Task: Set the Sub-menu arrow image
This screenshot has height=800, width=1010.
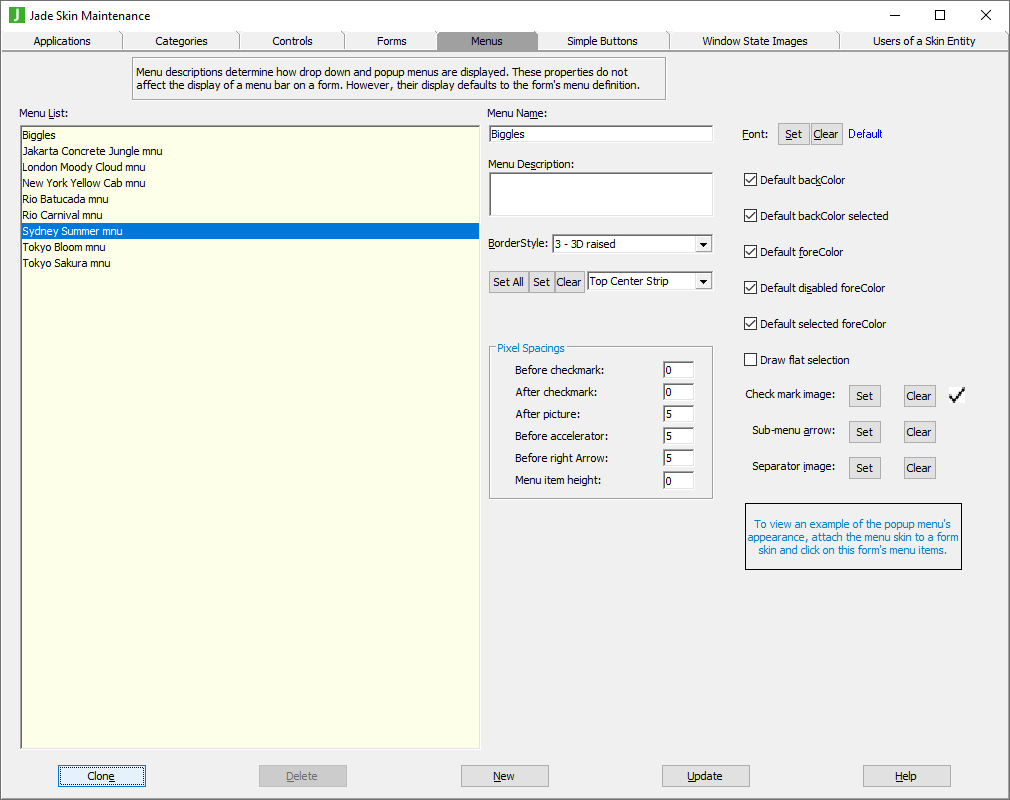Action: point(865,432)
